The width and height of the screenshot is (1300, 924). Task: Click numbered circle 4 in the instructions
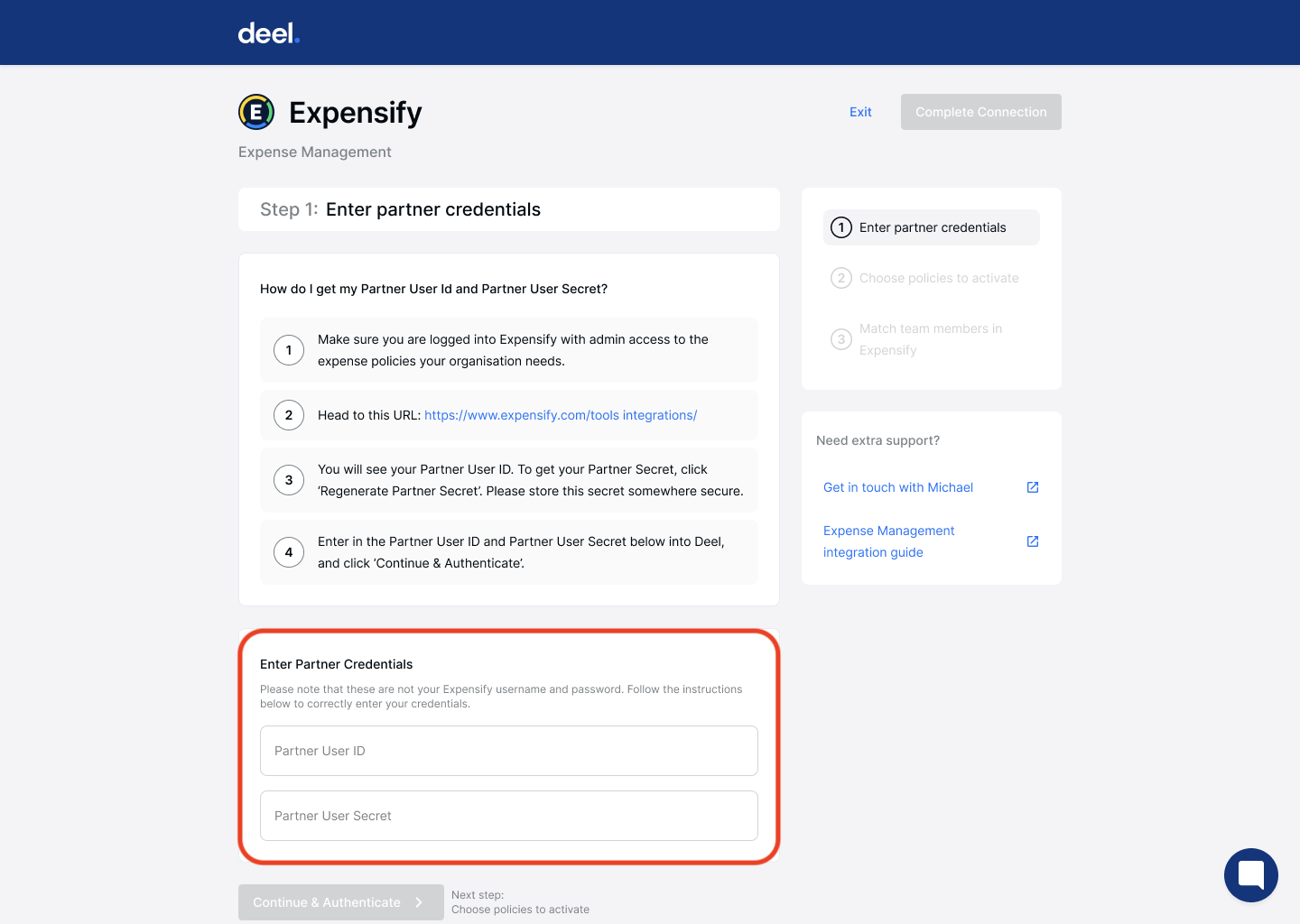(x=289, y=551)
